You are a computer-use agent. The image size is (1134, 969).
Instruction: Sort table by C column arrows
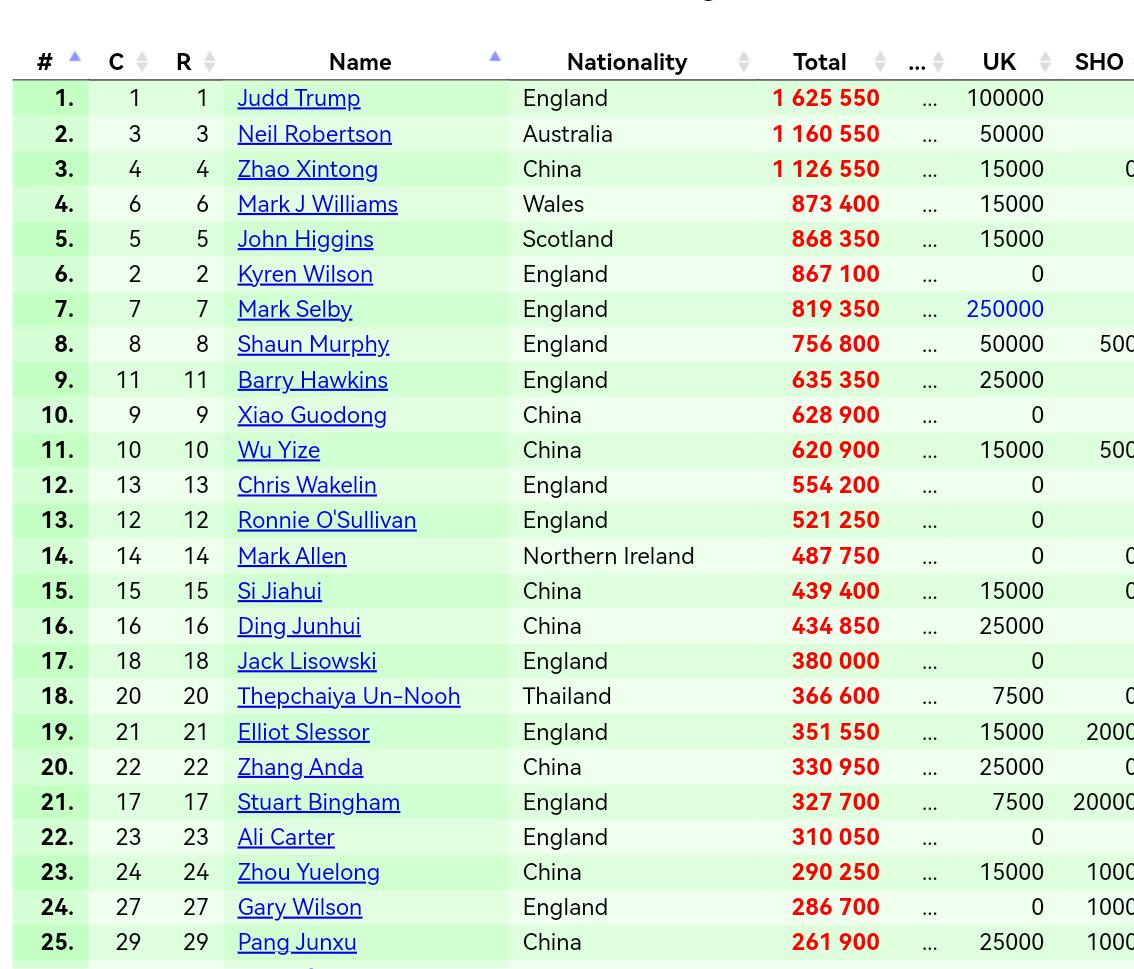point(142,61)
